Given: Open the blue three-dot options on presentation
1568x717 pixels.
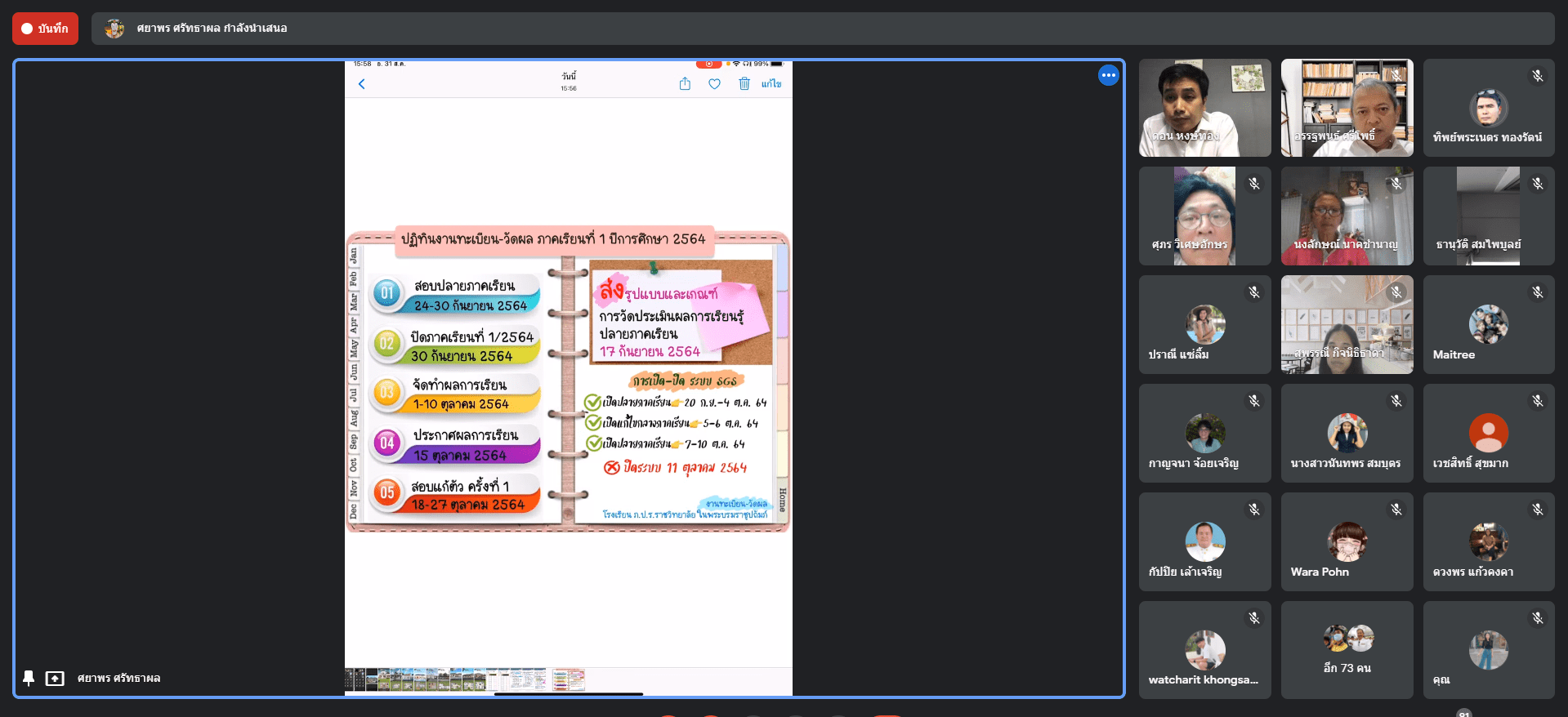Looking at the screenshot, I should tap(1108, 75).
